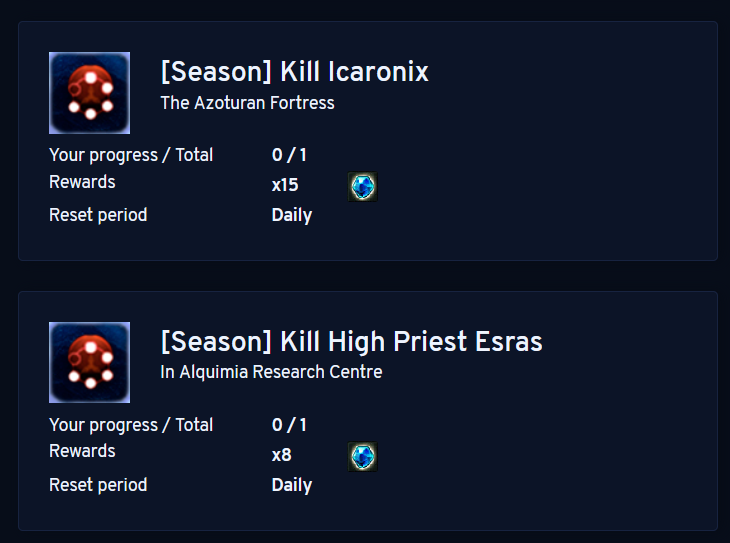Click the x15 reward amount

click(x=285, y=185)
